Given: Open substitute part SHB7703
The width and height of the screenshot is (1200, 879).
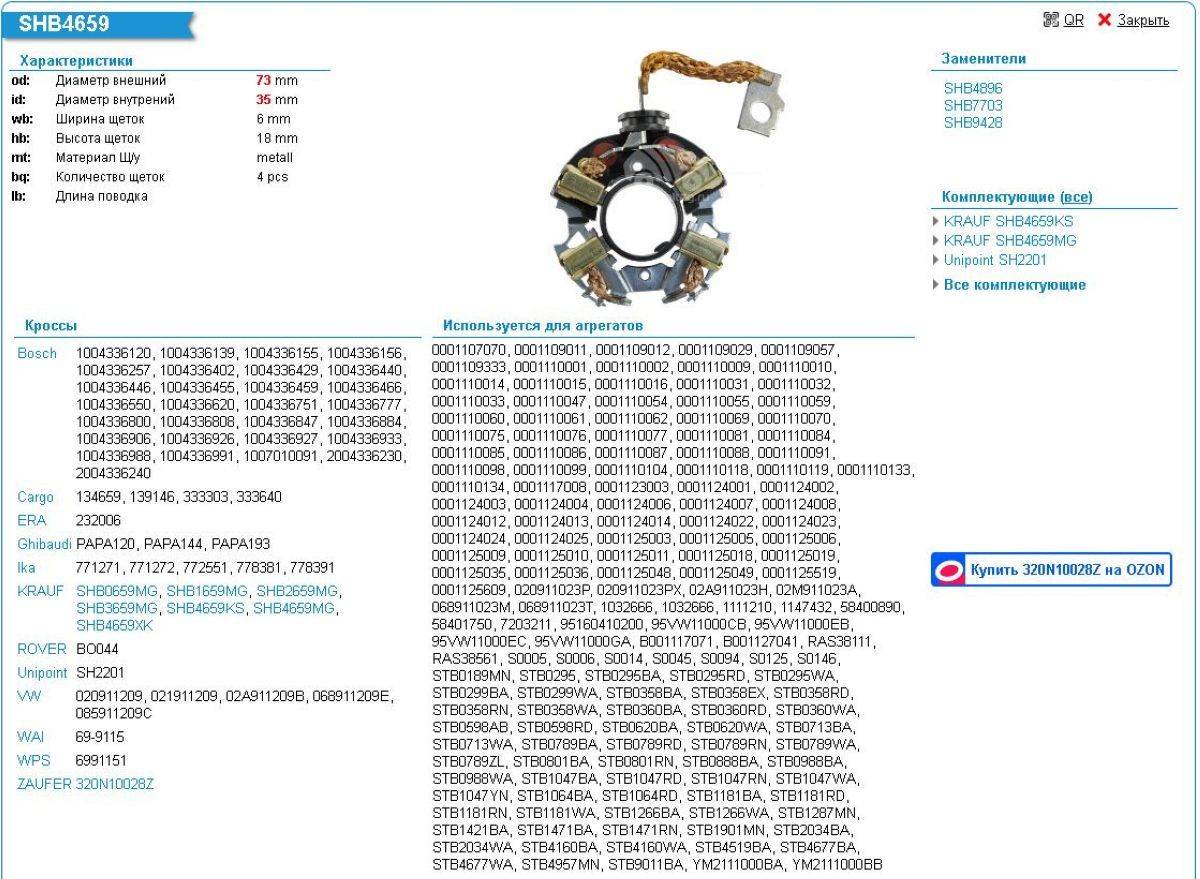Looking at the screenshot, I should coord(972,105).
